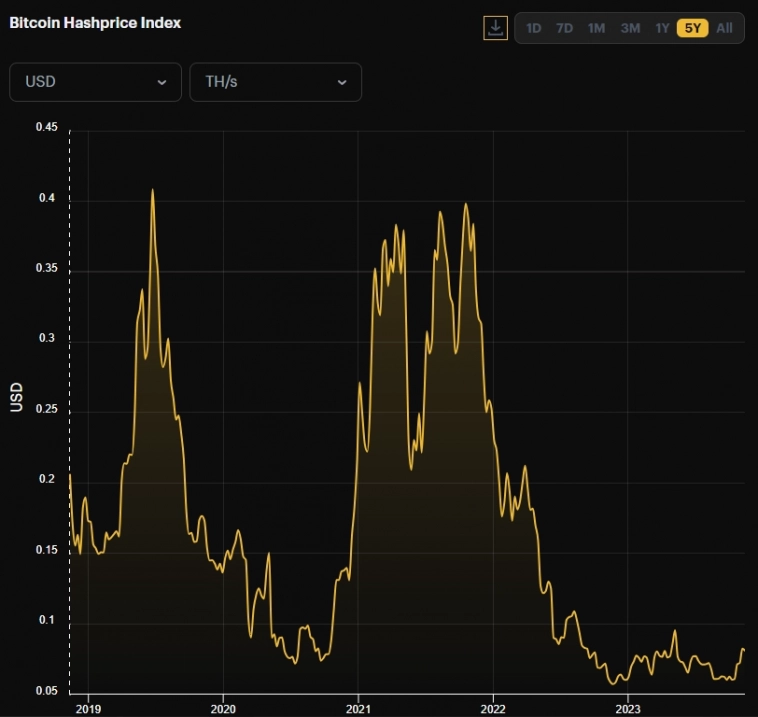Screen dimensions: 758x717
Task: Switch the chart range to 1D
Action: pos(534,28)
